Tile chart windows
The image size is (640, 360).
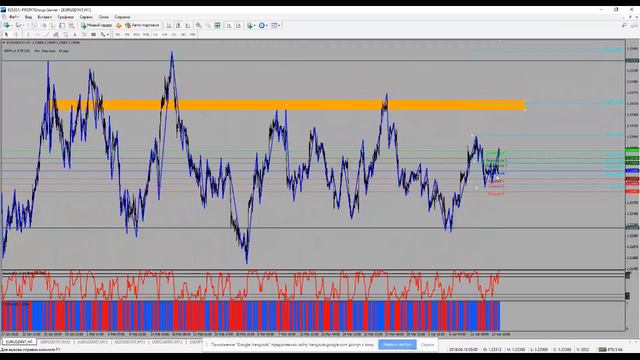(217, 25)
